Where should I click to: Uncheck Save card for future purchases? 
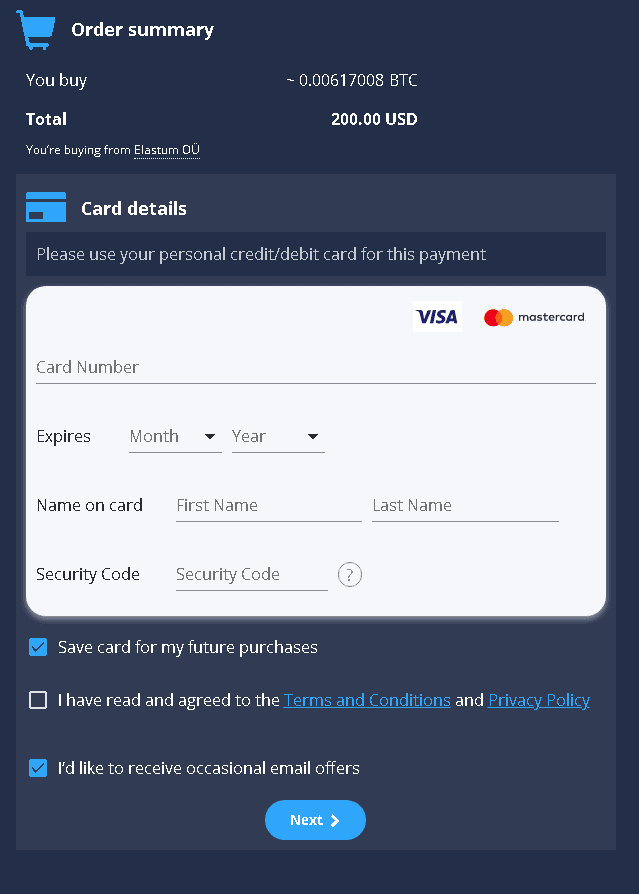(x=38, y=647)
